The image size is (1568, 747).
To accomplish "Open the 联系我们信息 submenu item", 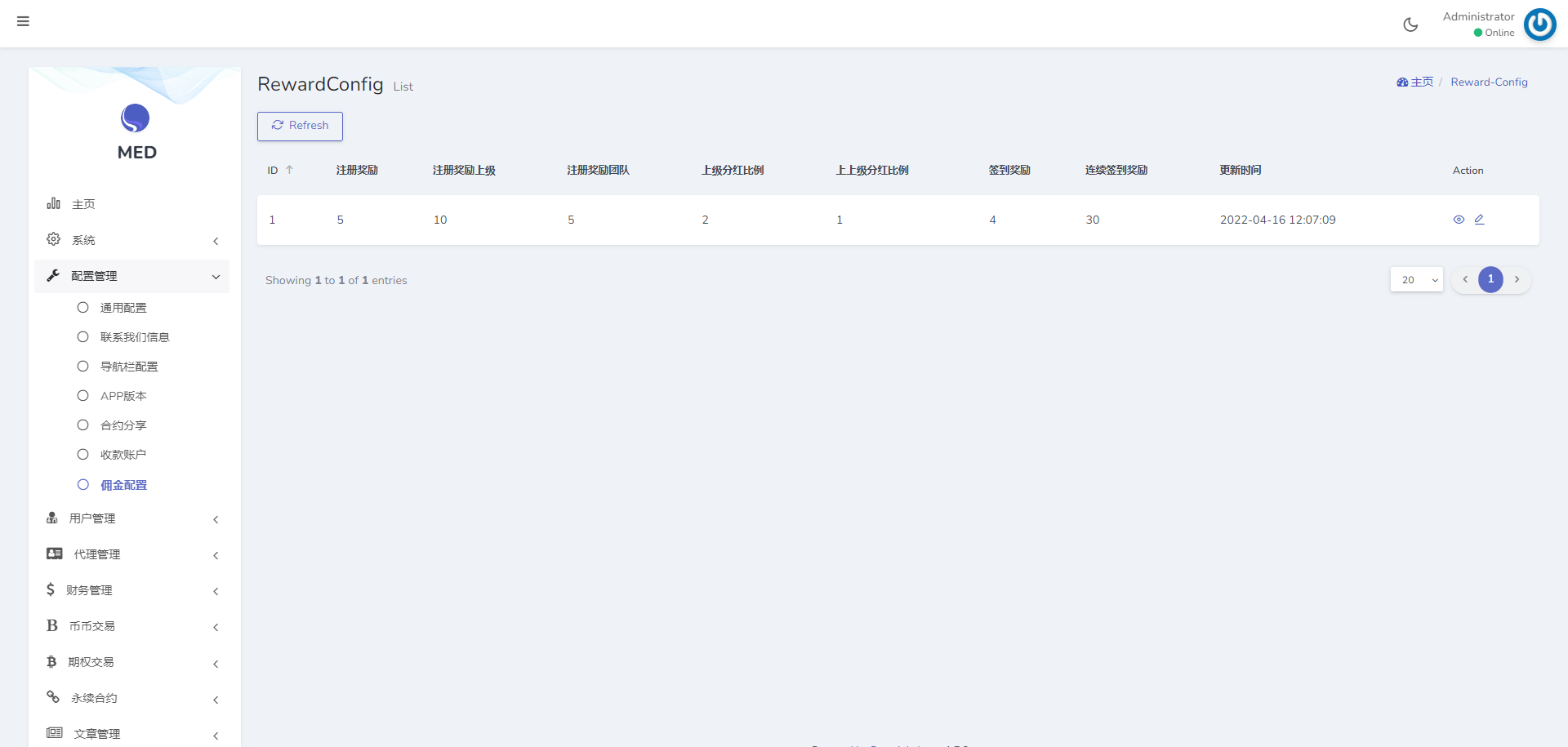I will click(x=135, y=337).
